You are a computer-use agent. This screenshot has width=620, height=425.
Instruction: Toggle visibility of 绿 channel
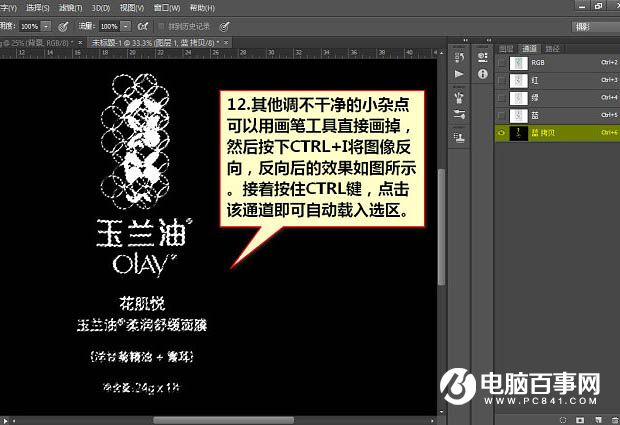point(501,98)
